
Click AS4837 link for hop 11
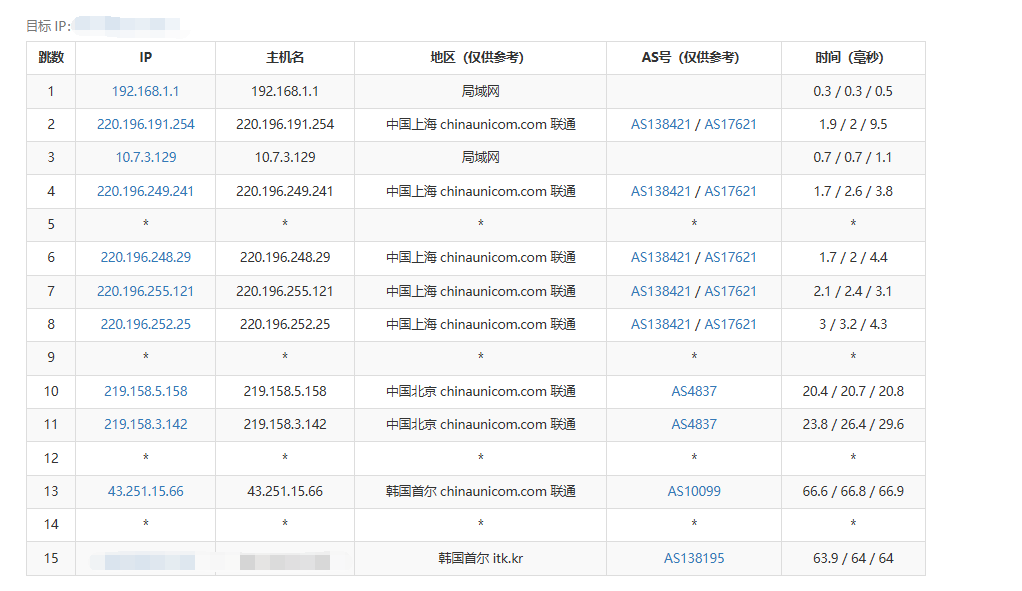(694, 424)
